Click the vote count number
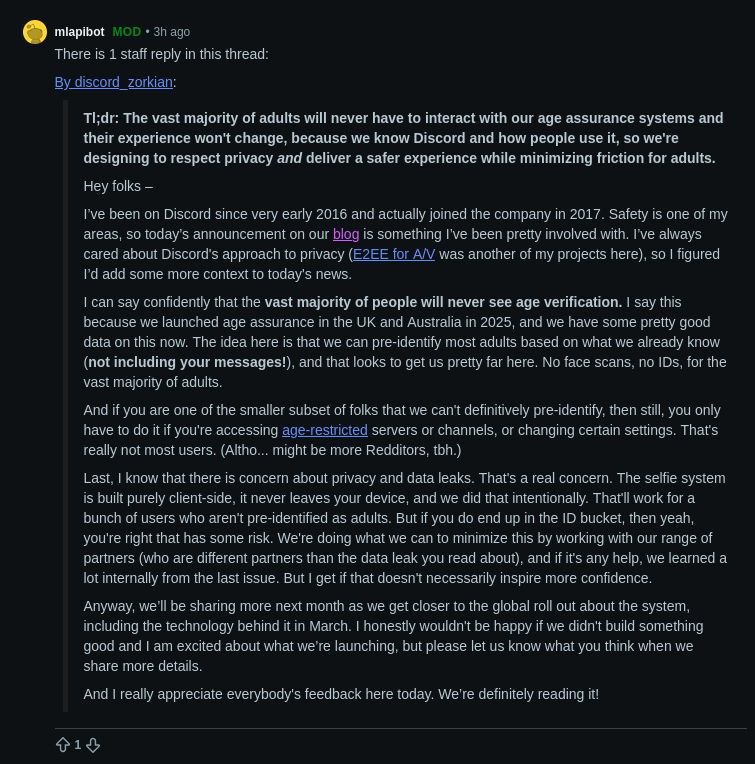The height and width of the screenshot is (764, 755). (78, 745)
